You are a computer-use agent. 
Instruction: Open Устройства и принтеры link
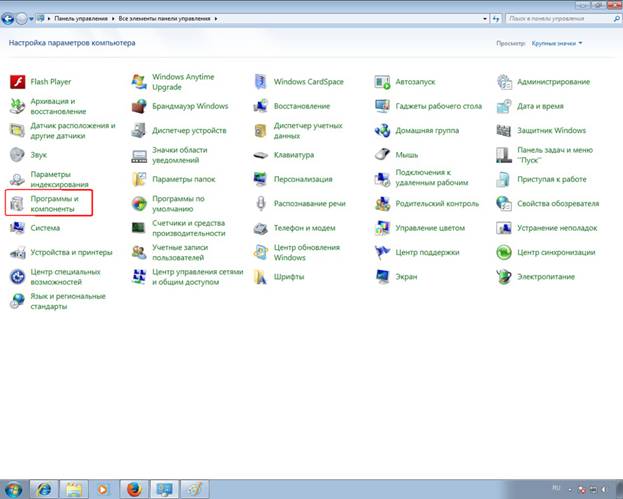point(72,252)
